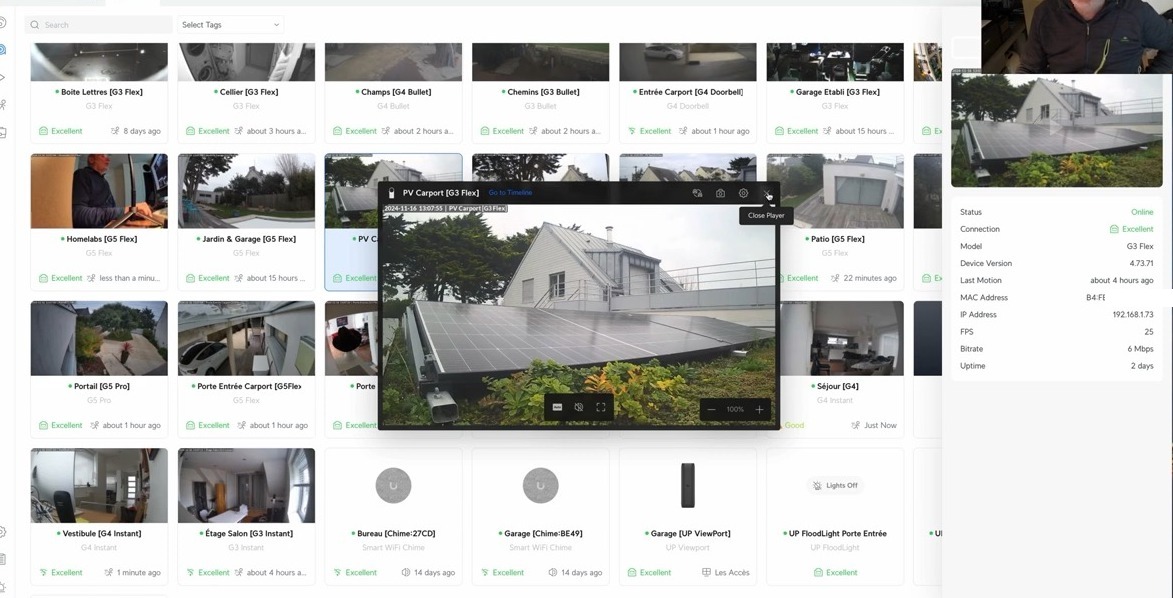Click the Garage [Chime:BE49] chime icon
The height and width of the screenshot is (598, 1173).
[540, 486]
